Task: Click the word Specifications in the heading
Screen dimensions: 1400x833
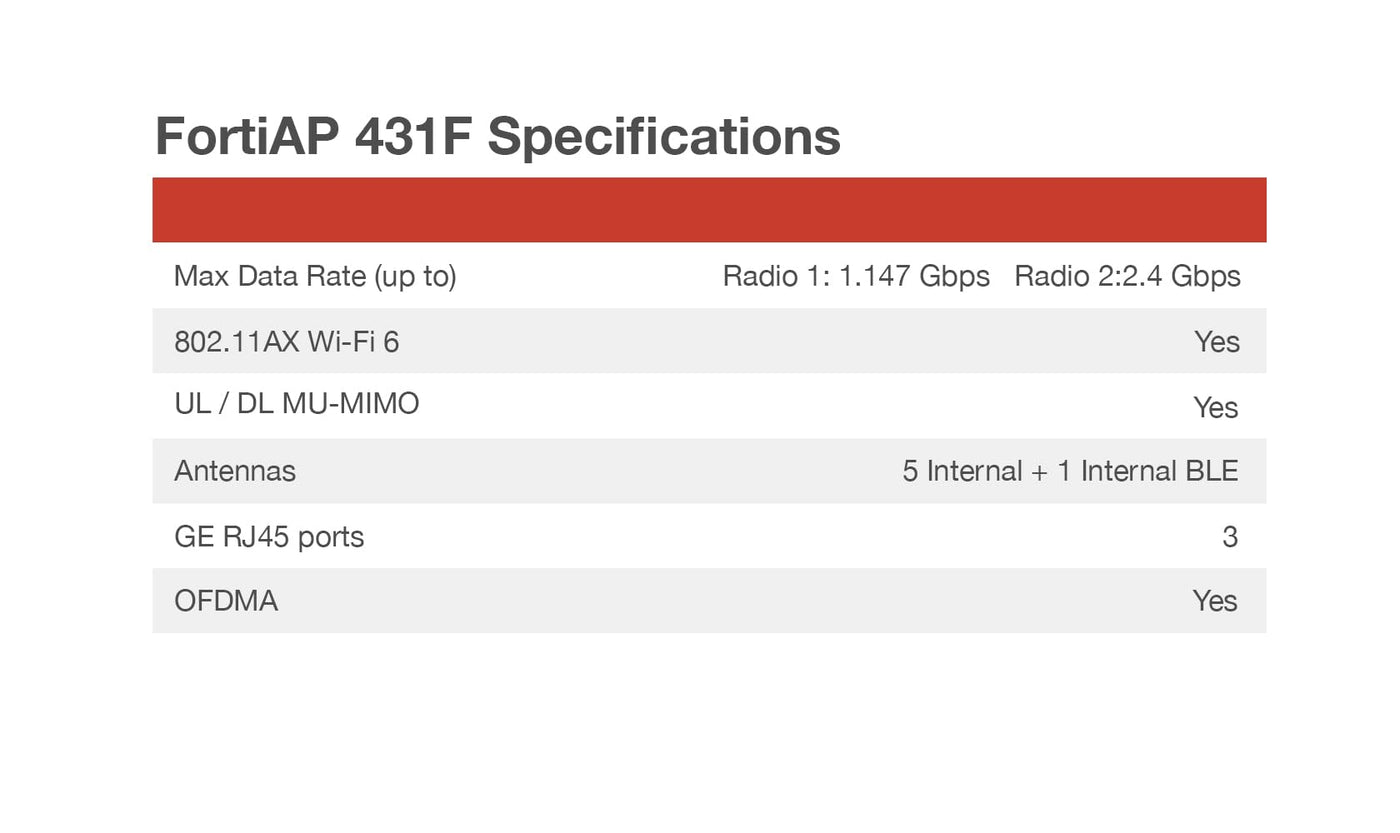Action: click(664, 138)
